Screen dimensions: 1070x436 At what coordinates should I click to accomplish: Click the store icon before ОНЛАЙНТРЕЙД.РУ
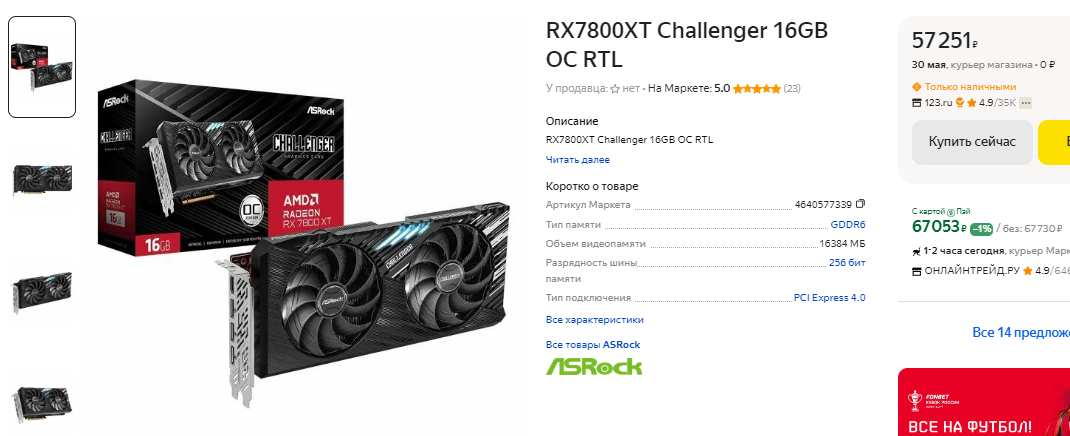(916, 271)
